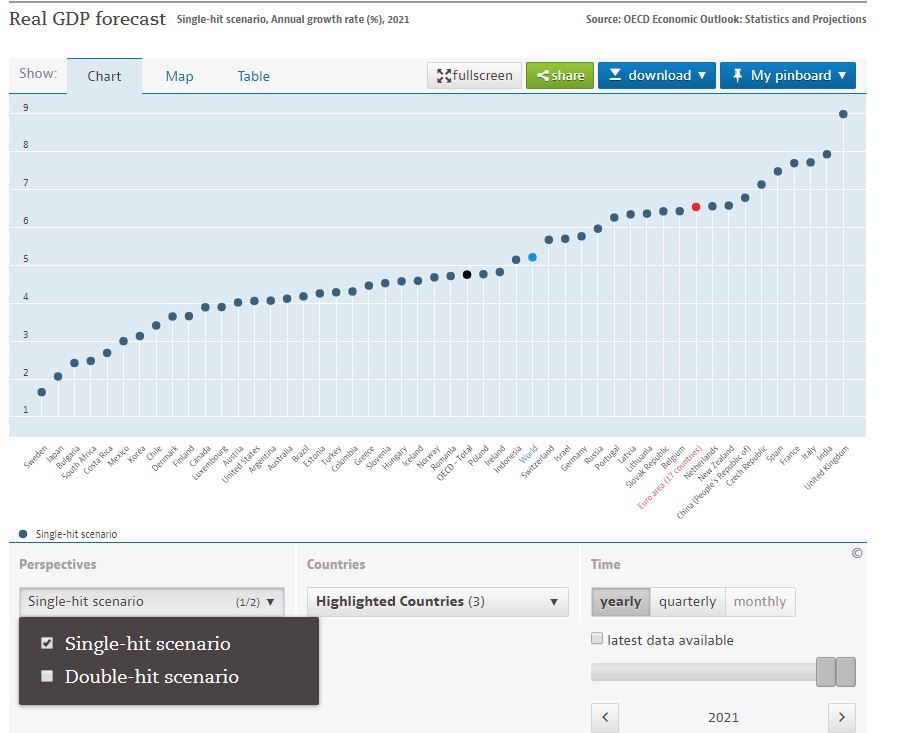Uncheck the Single-hit scenario checkbox
The image size is (904, 733).
pos(47,644)
